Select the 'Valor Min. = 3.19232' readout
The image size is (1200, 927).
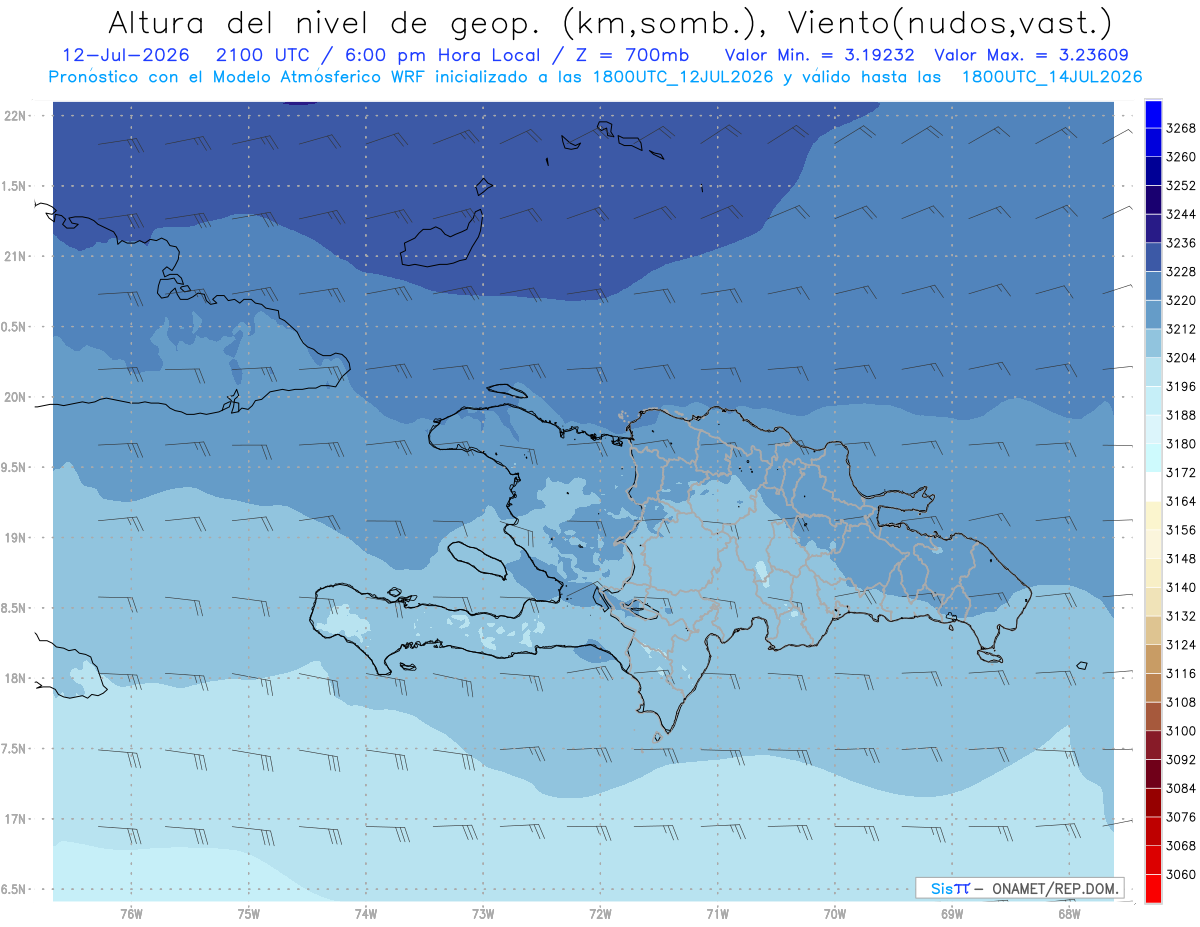pyautogui.click(x=819, y=55)
